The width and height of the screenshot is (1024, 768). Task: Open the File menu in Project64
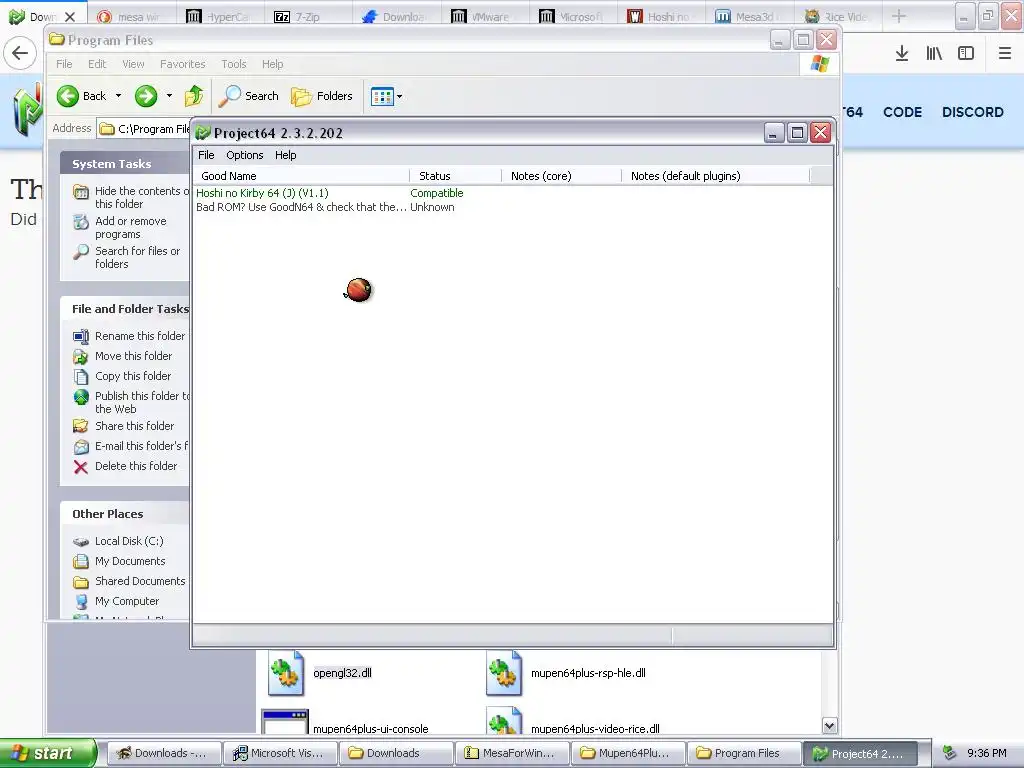tap(206, 155)
